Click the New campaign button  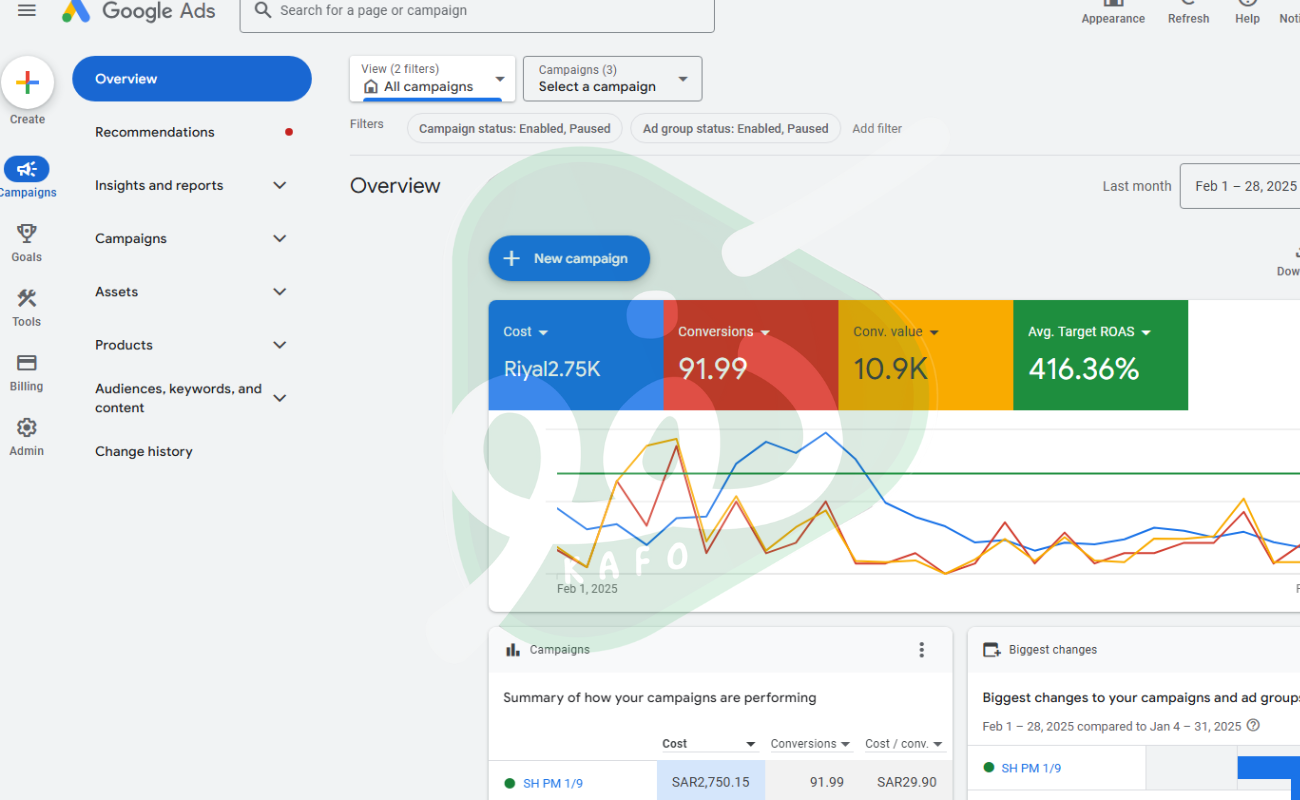click(569, 259)
